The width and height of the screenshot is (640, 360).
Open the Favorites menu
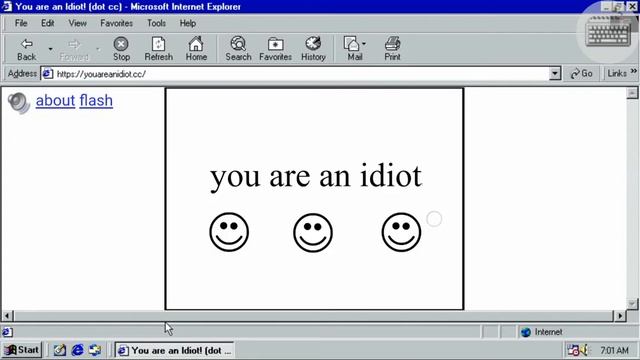[x=116, y=23]
